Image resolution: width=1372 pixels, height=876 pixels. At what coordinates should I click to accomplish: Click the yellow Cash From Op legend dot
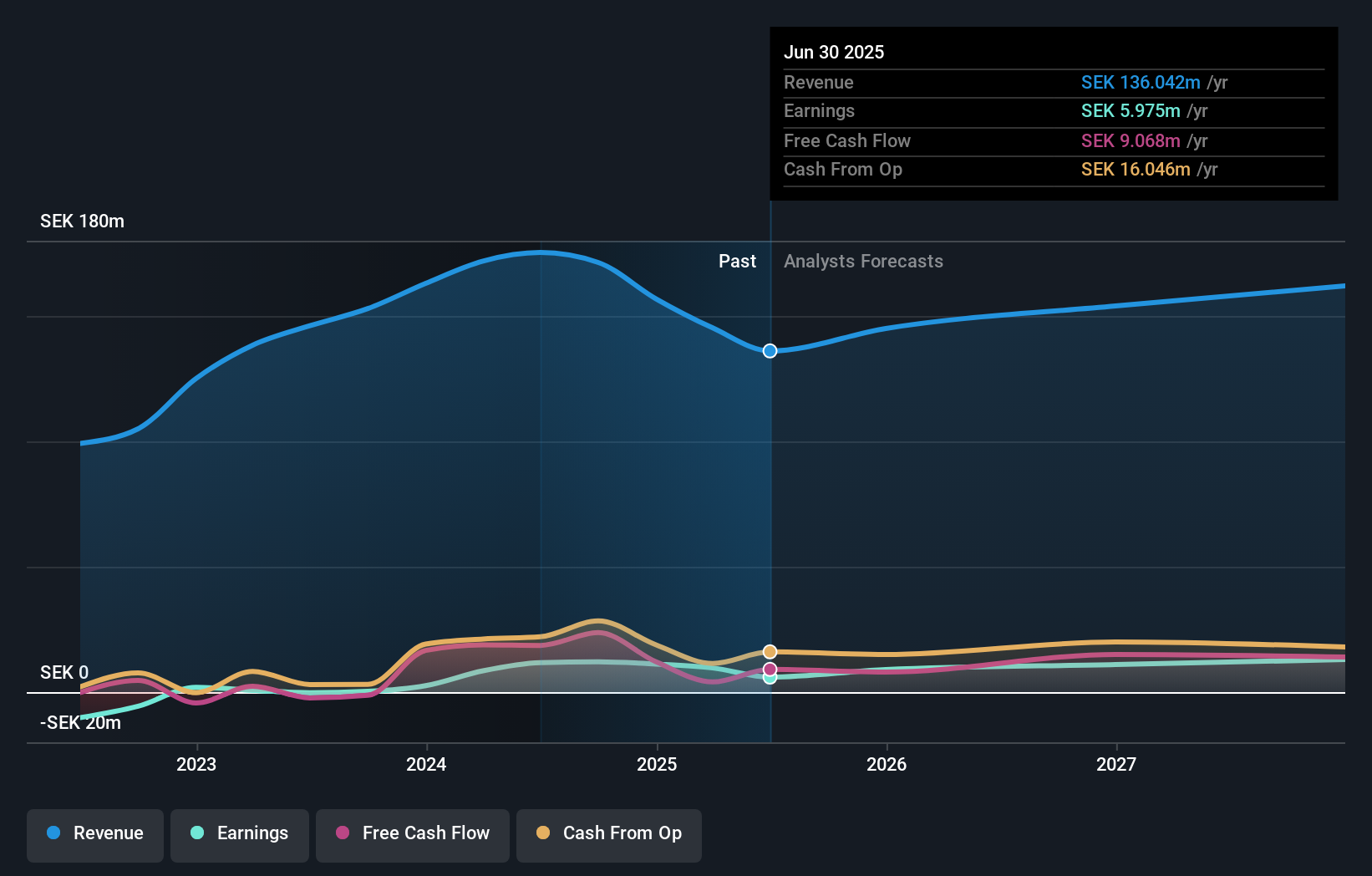click(543, 834)
